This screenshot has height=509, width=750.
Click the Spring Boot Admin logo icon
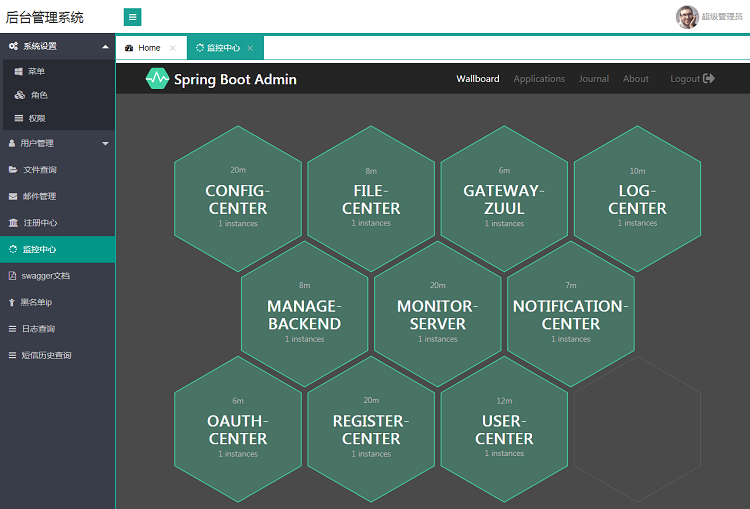pyautogui.click(x=157, y=78)
